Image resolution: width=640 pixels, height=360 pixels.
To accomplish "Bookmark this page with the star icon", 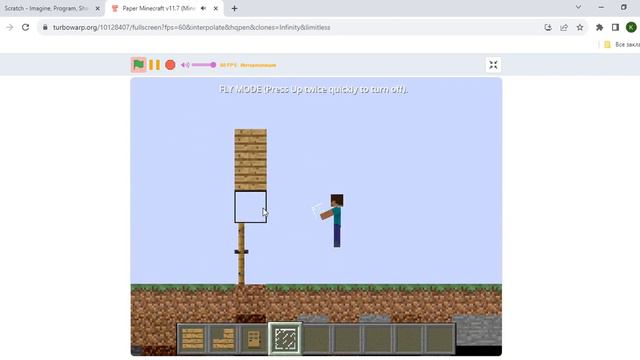I will [x=580, y=27].
